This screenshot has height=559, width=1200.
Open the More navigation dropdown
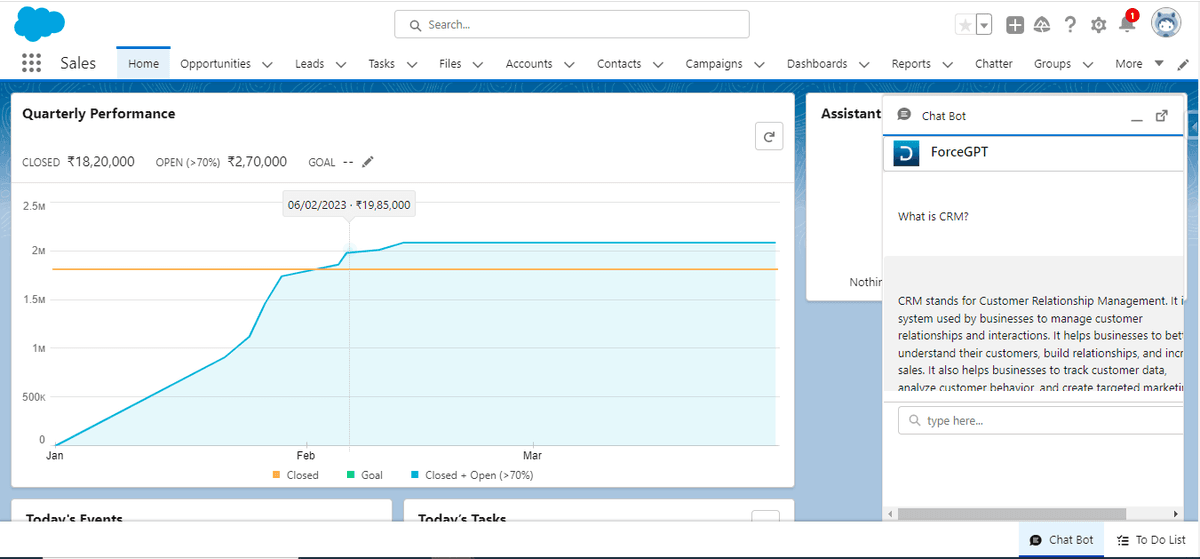1138,64
